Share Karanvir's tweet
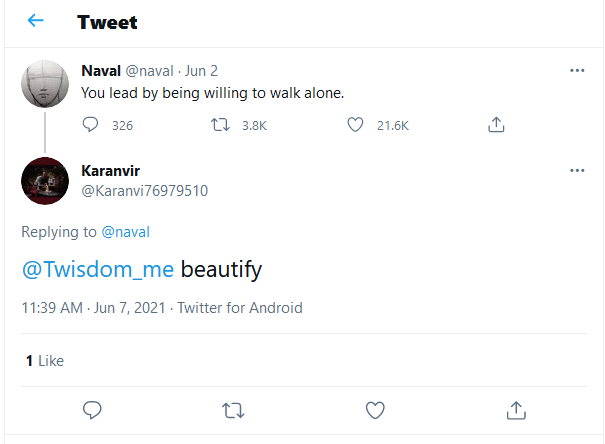This screenshot has width=605, height=444. click(516, 410)
